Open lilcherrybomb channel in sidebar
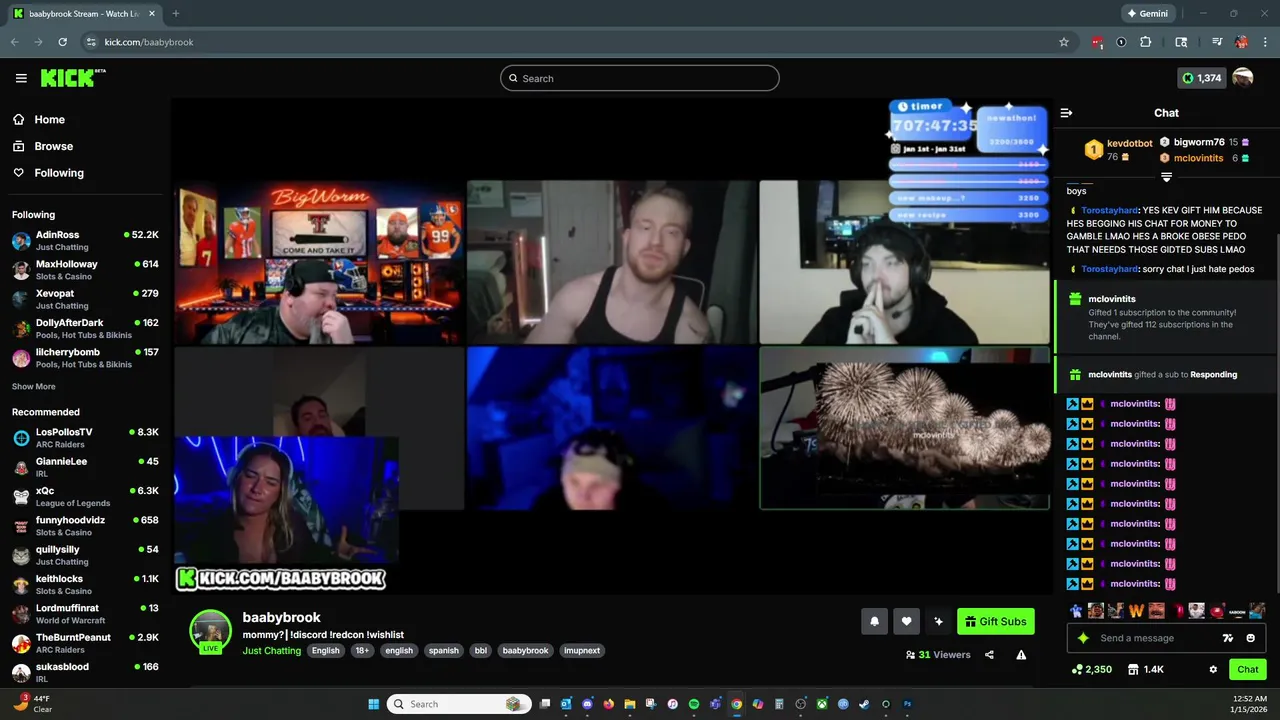Image resolution: width=1280 pixels, height=720 pixels. (x=85, y=358)
